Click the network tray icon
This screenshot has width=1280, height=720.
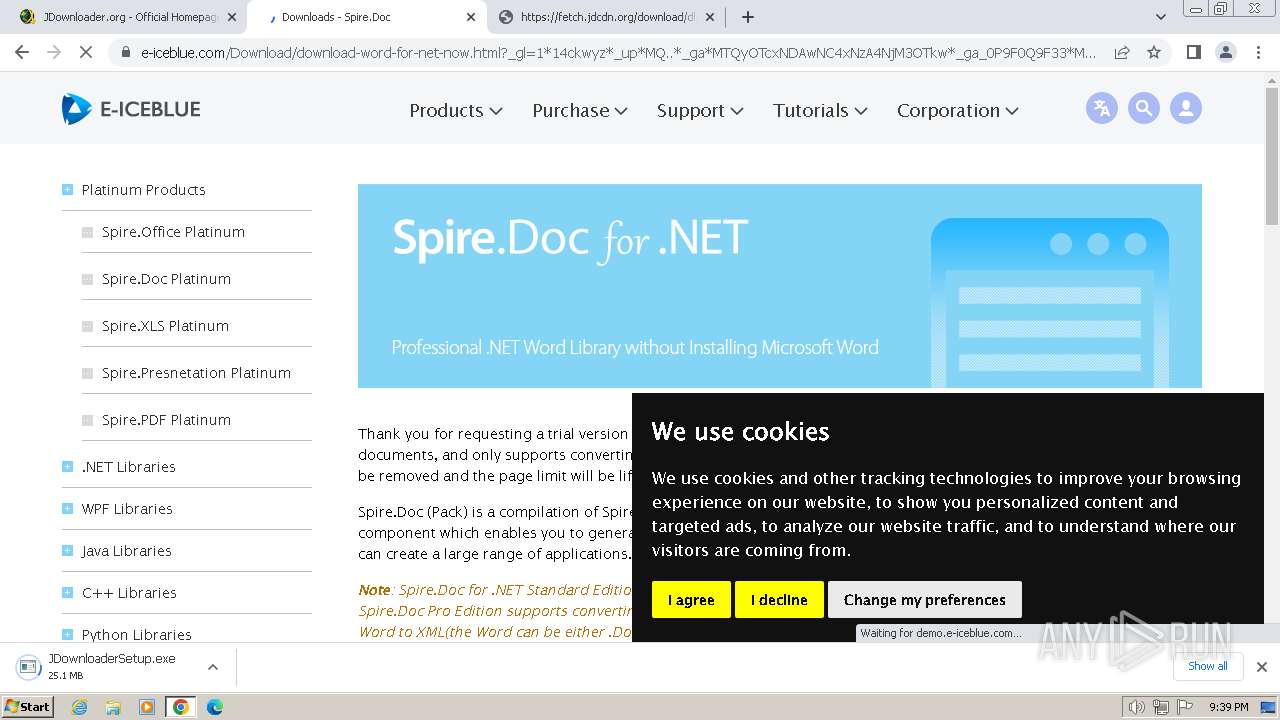(1160, 707)
